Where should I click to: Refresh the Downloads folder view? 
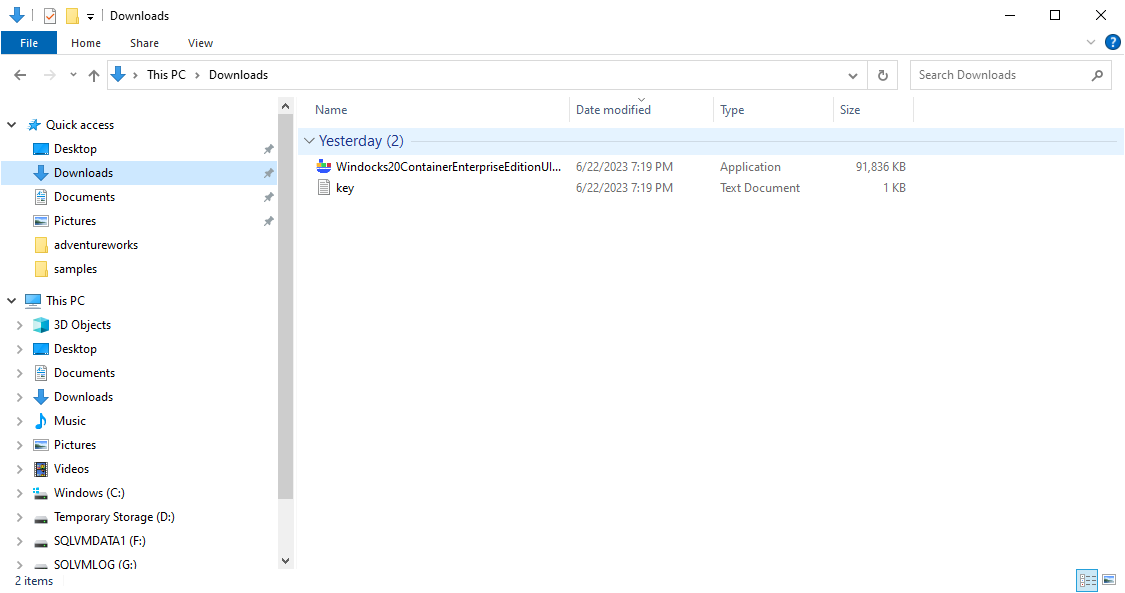coord(881,74)
